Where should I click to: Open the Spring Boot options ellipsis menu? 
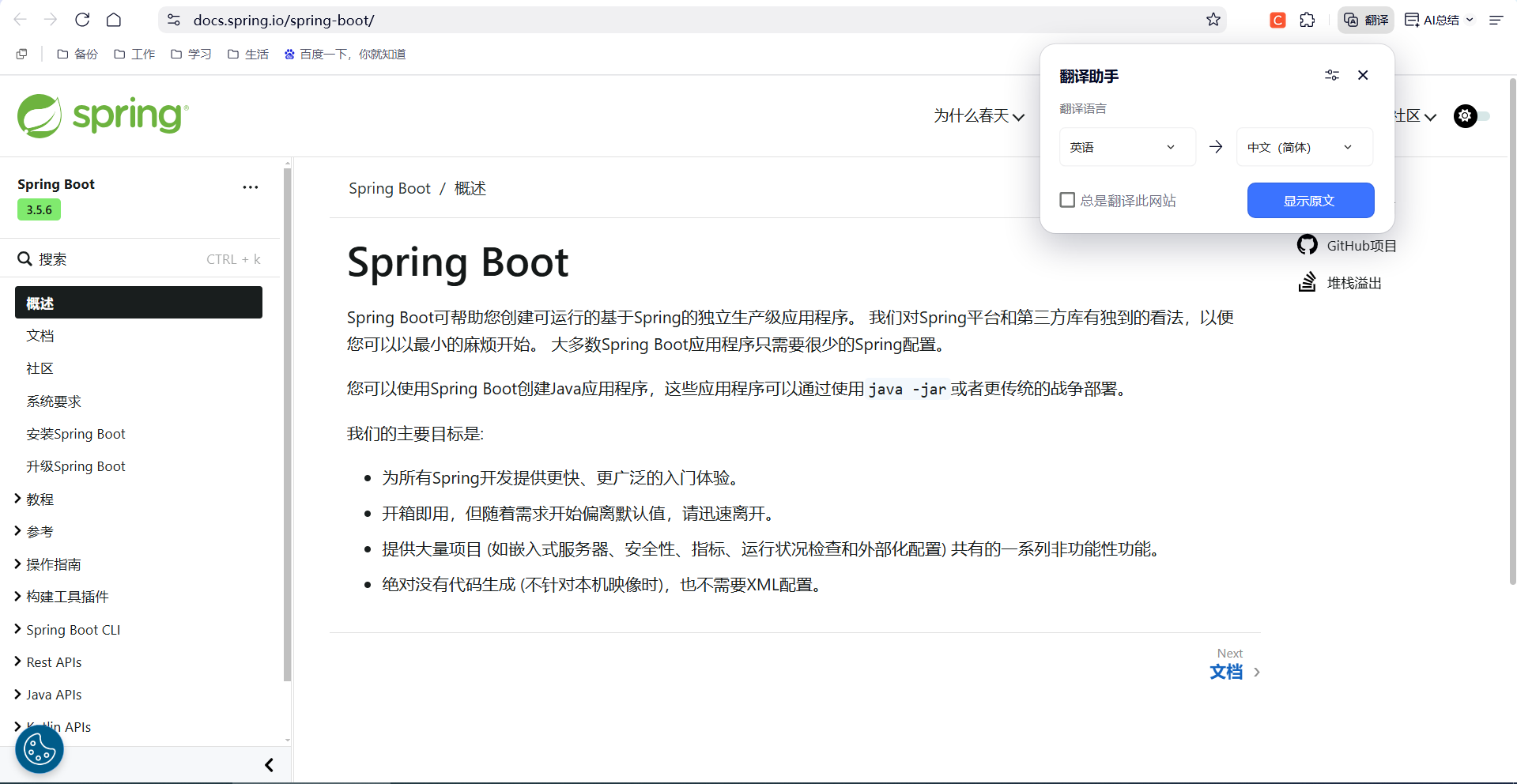251,187
